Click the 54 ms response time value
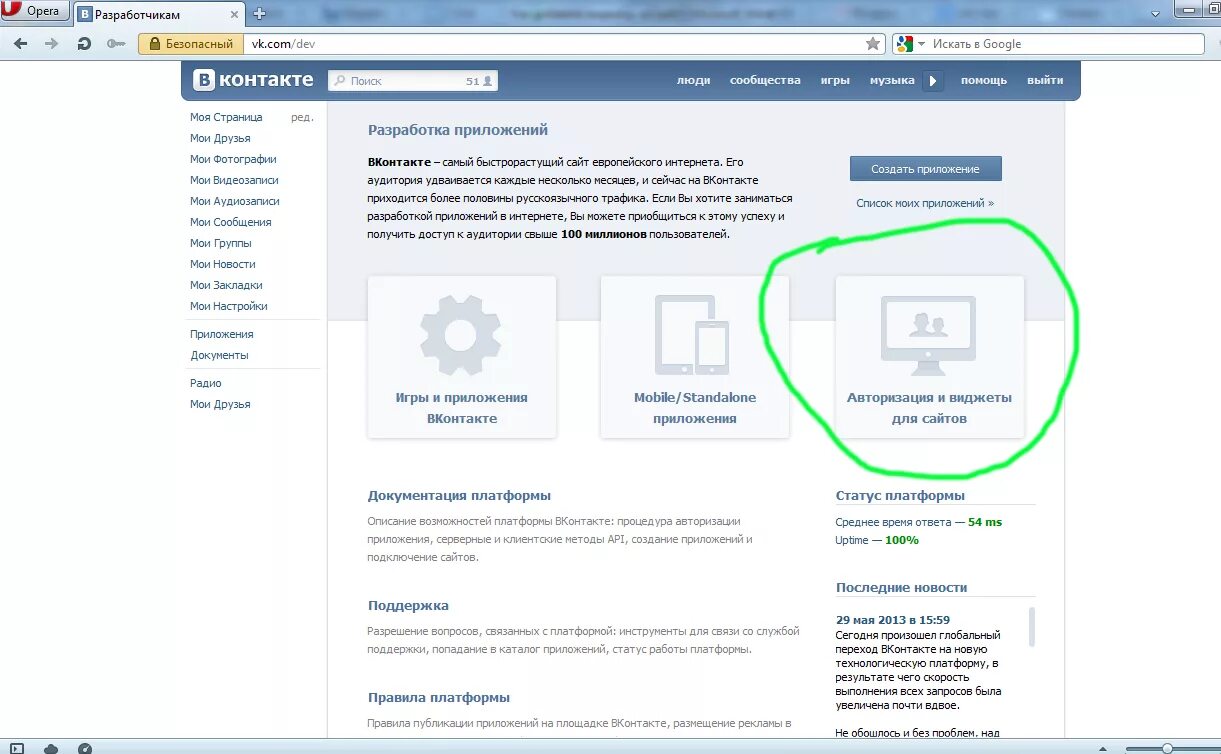Viewport: 1221px width, 754px height. coord(985,522)
